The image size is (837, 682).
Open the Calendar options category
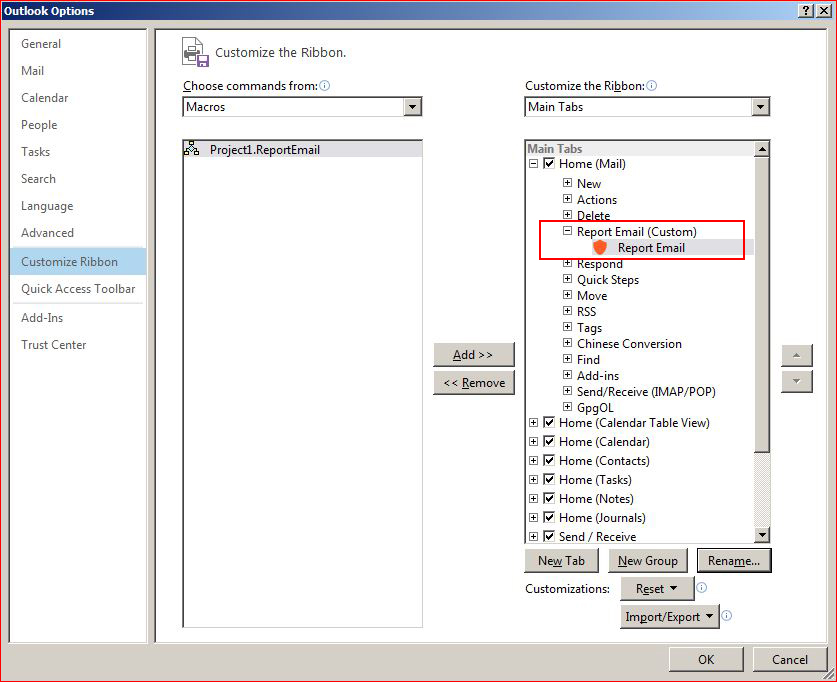[78, 98]
